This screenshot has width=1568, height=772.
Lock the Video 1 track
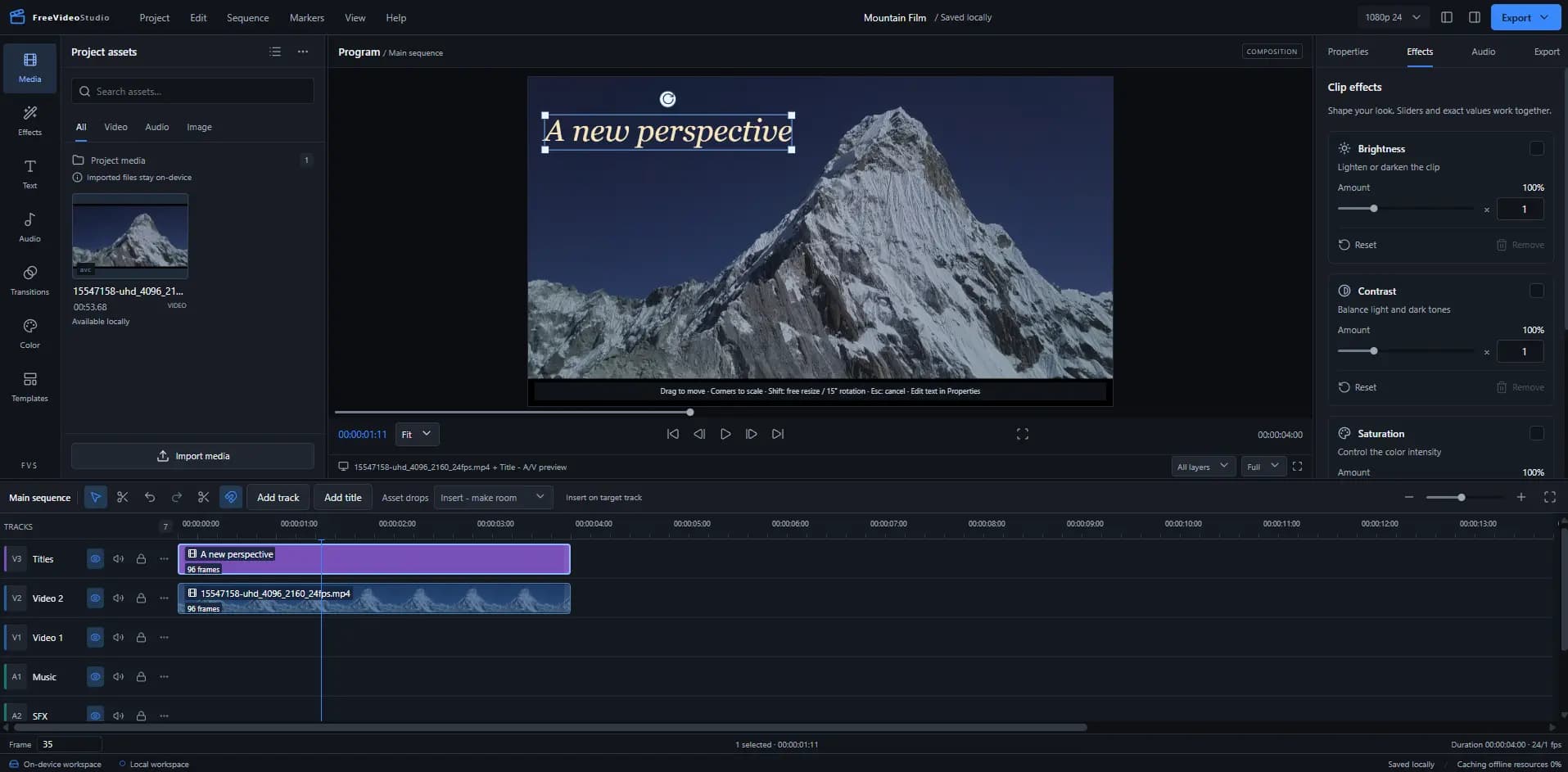pyautogui.click(x=141, y=638)
